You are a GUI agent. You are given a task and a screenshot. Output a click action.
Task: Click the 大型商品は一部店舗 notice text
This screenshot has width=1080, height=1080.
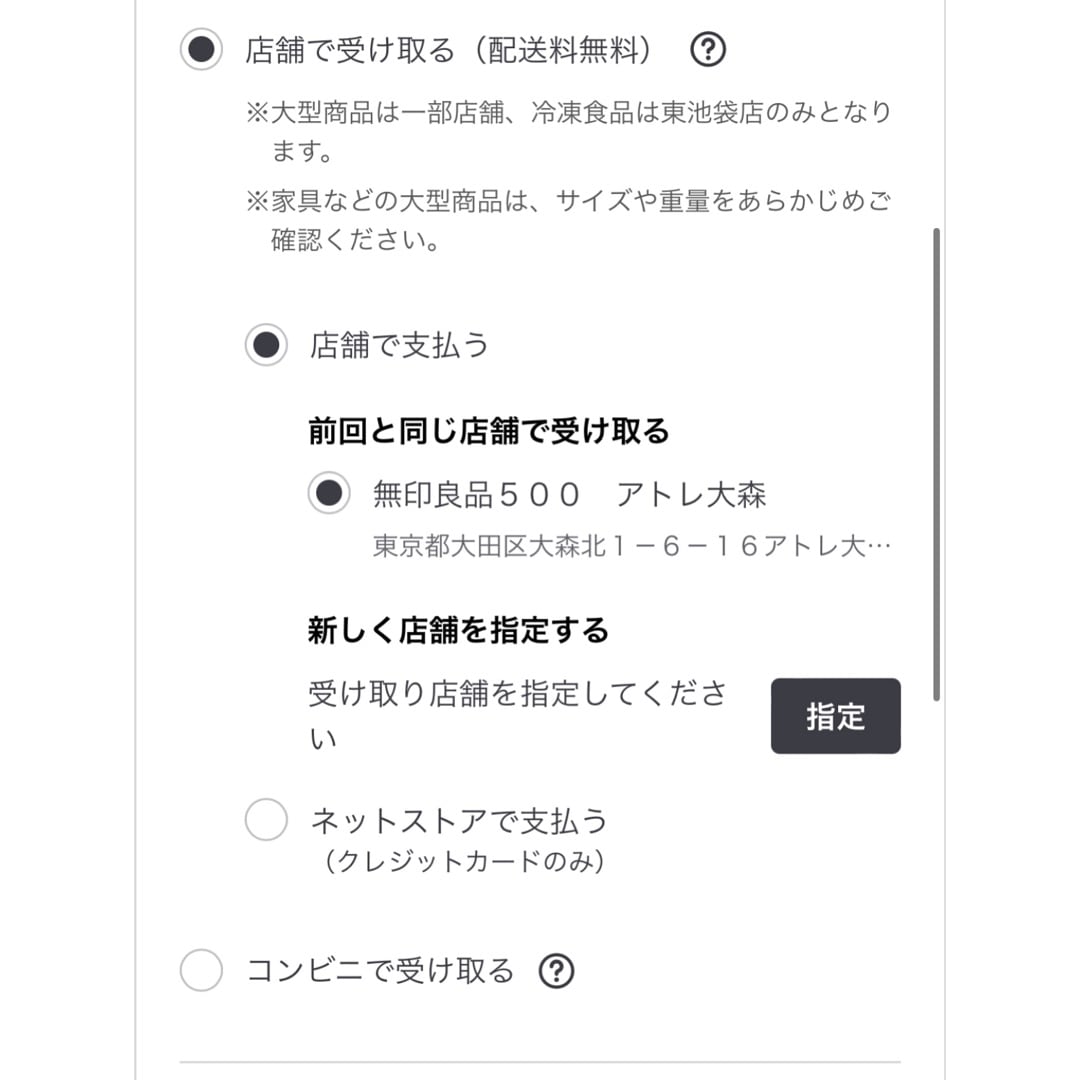[x=568, y=112]
